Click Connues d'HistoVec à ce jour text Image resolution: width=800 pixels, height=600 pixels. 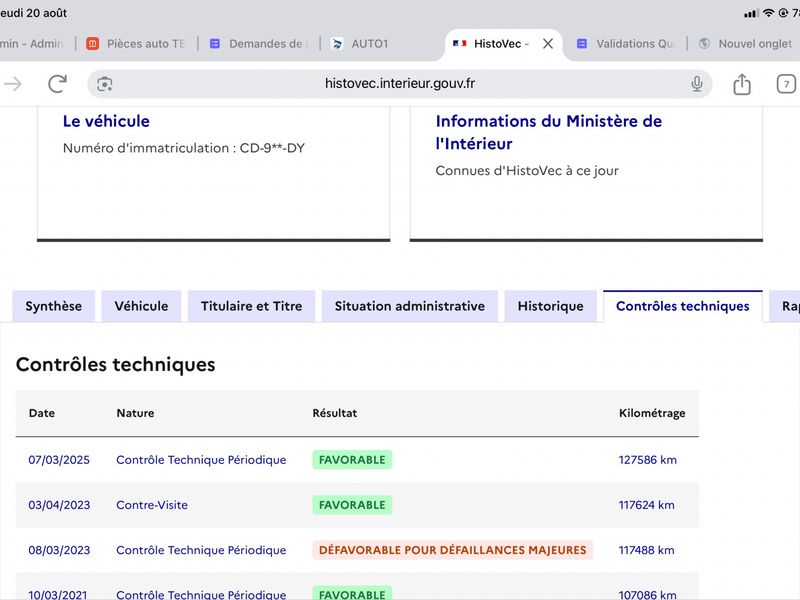(x=527, y=171)
